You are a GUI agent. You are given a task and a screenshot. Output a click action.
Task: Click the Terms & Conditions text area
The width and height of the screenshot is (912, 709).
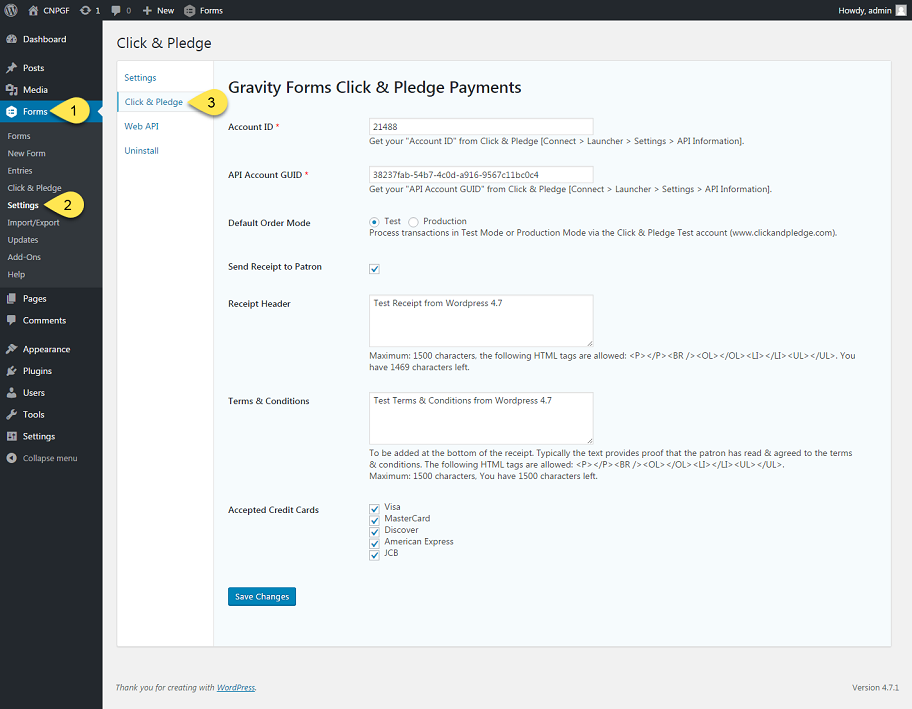pos(481,418)
